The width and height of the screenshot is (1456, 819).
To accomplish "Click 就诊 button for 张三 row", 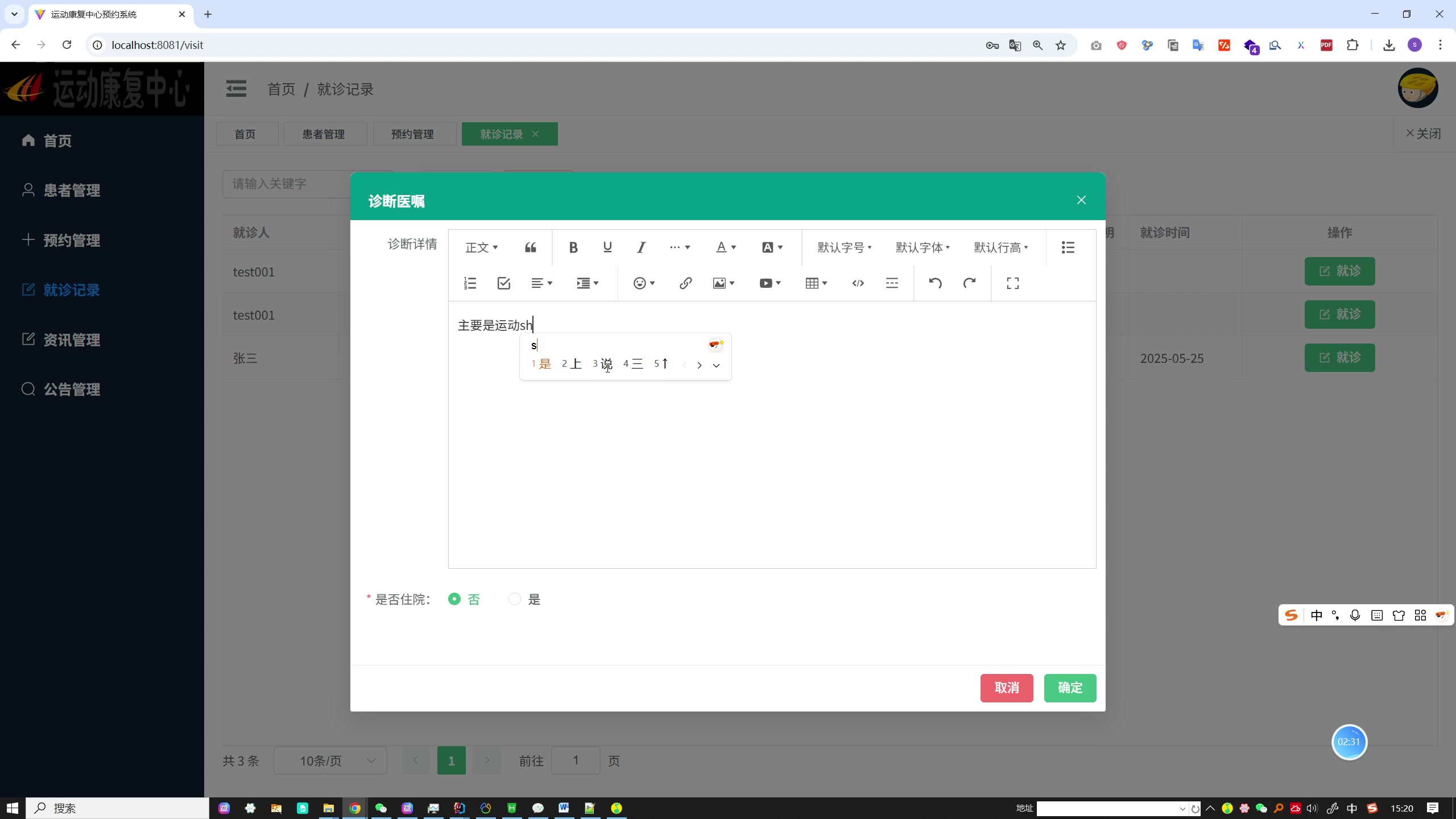I will (x=1339, y=358).
